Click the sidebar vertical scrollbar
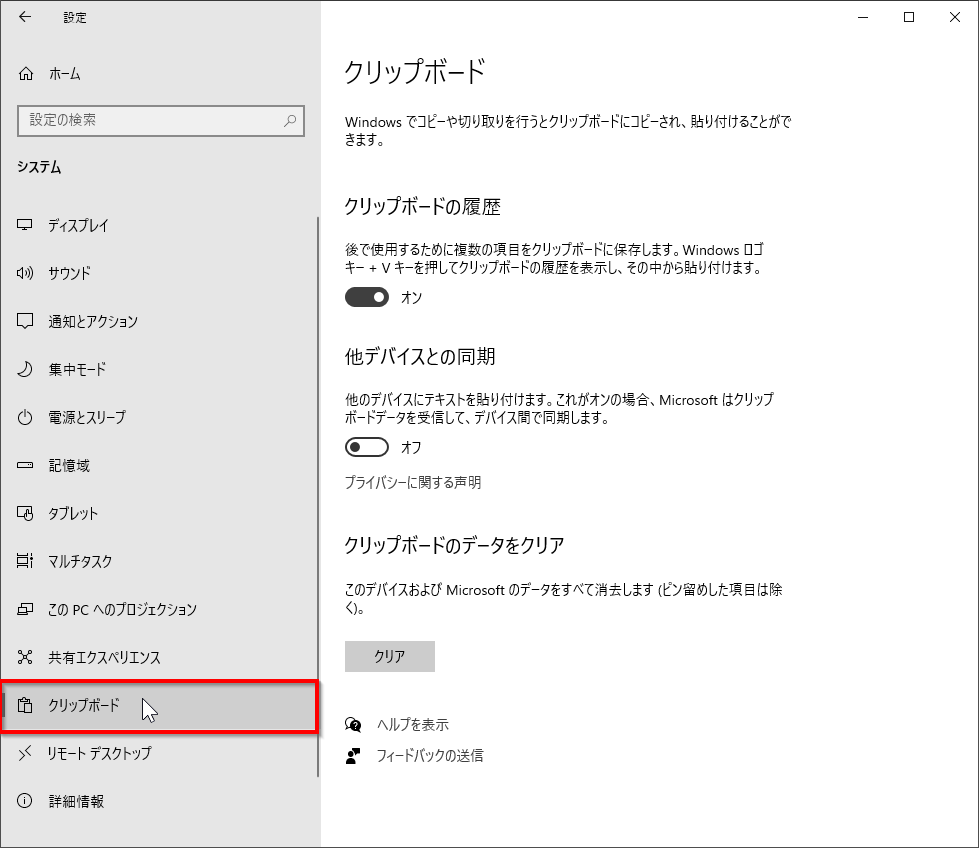This screenshot has width=979, height=848. [x=318, y=496]
